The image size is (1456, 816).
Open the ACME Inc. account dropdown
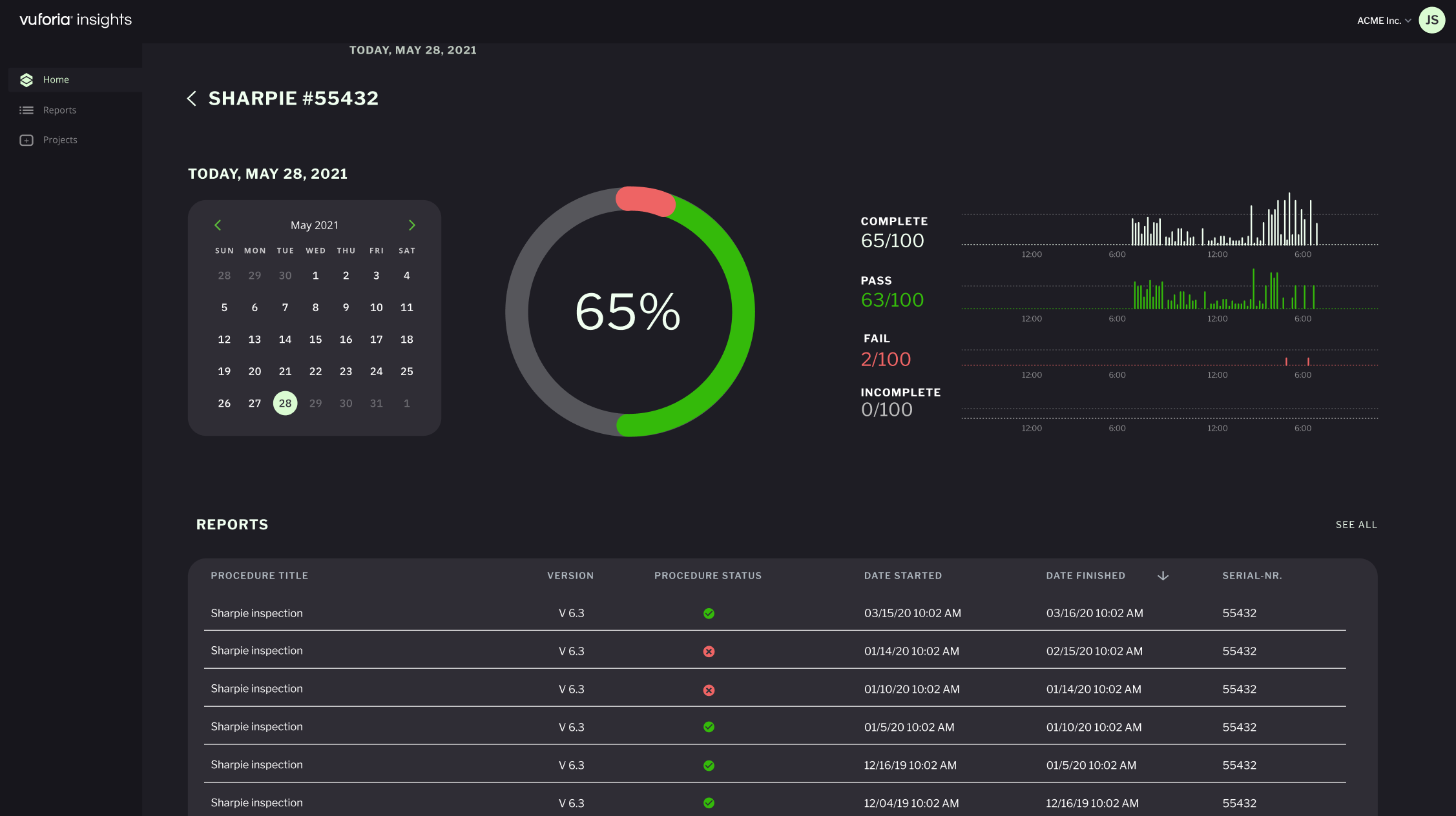(x=1384, y=21)
